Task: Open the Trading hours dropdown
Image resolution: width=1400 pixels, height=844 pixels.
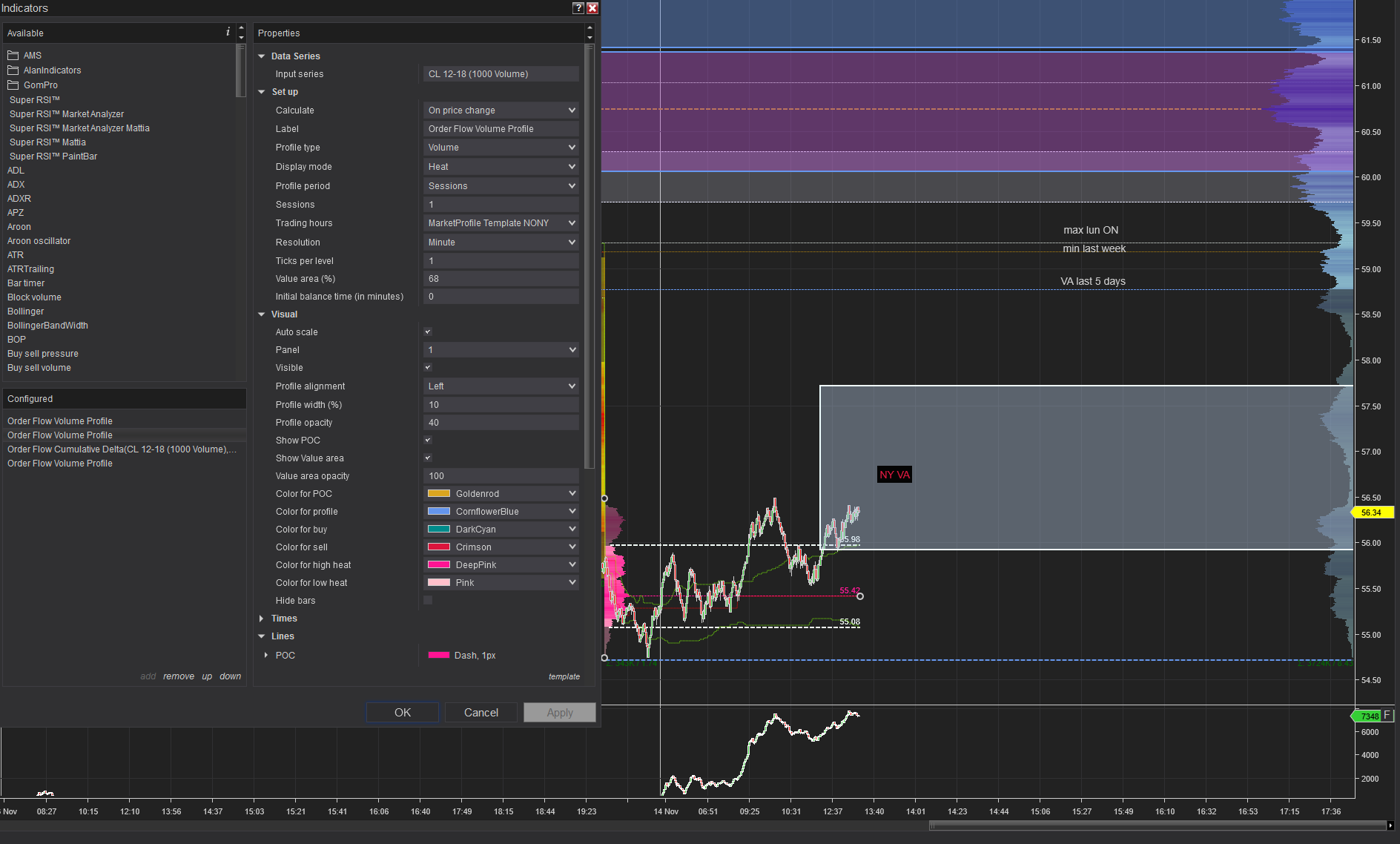Action: [x=501, y=223]
